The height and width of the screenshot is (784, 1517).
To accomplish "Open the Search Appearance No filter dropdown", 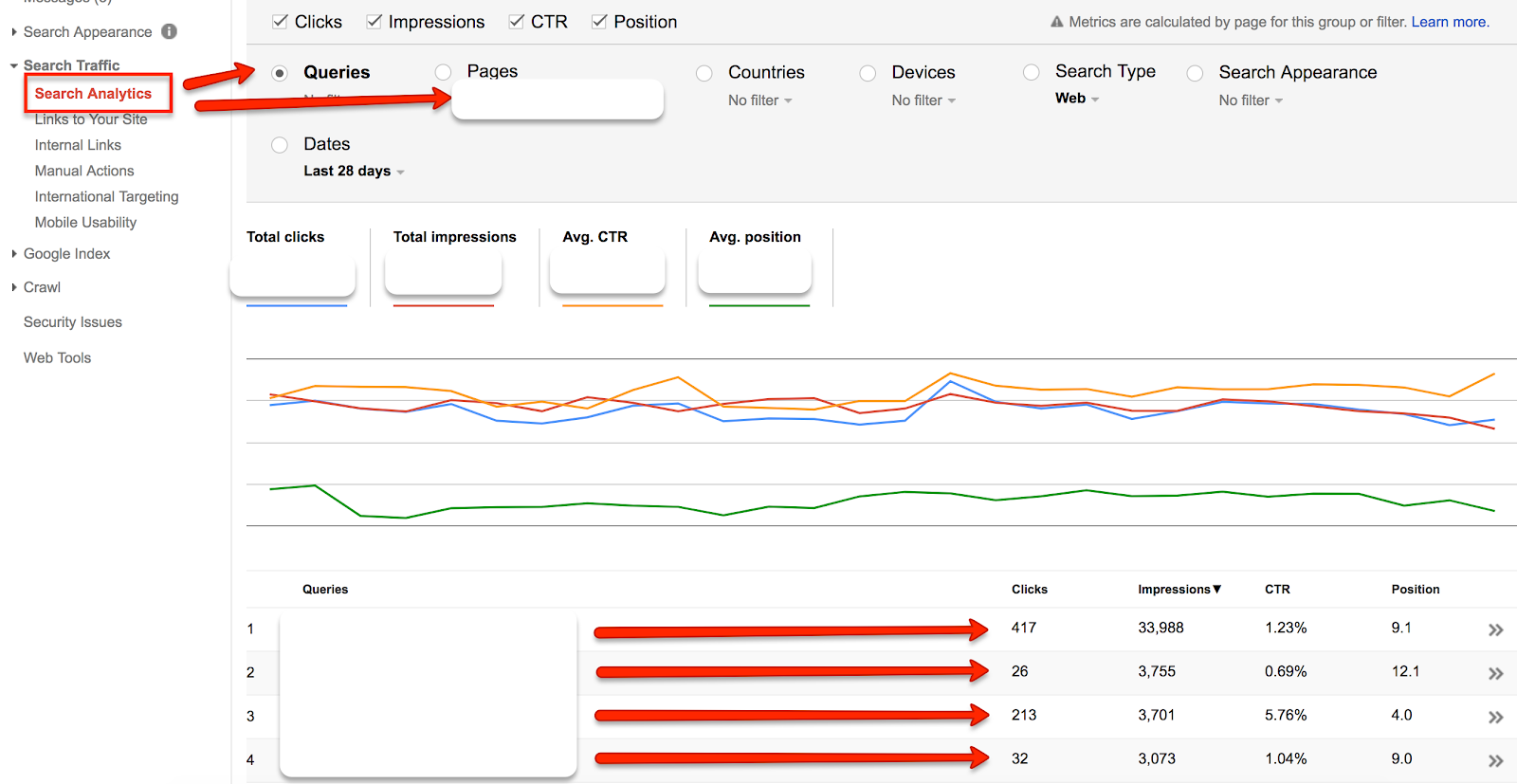I will point(1251,100).
